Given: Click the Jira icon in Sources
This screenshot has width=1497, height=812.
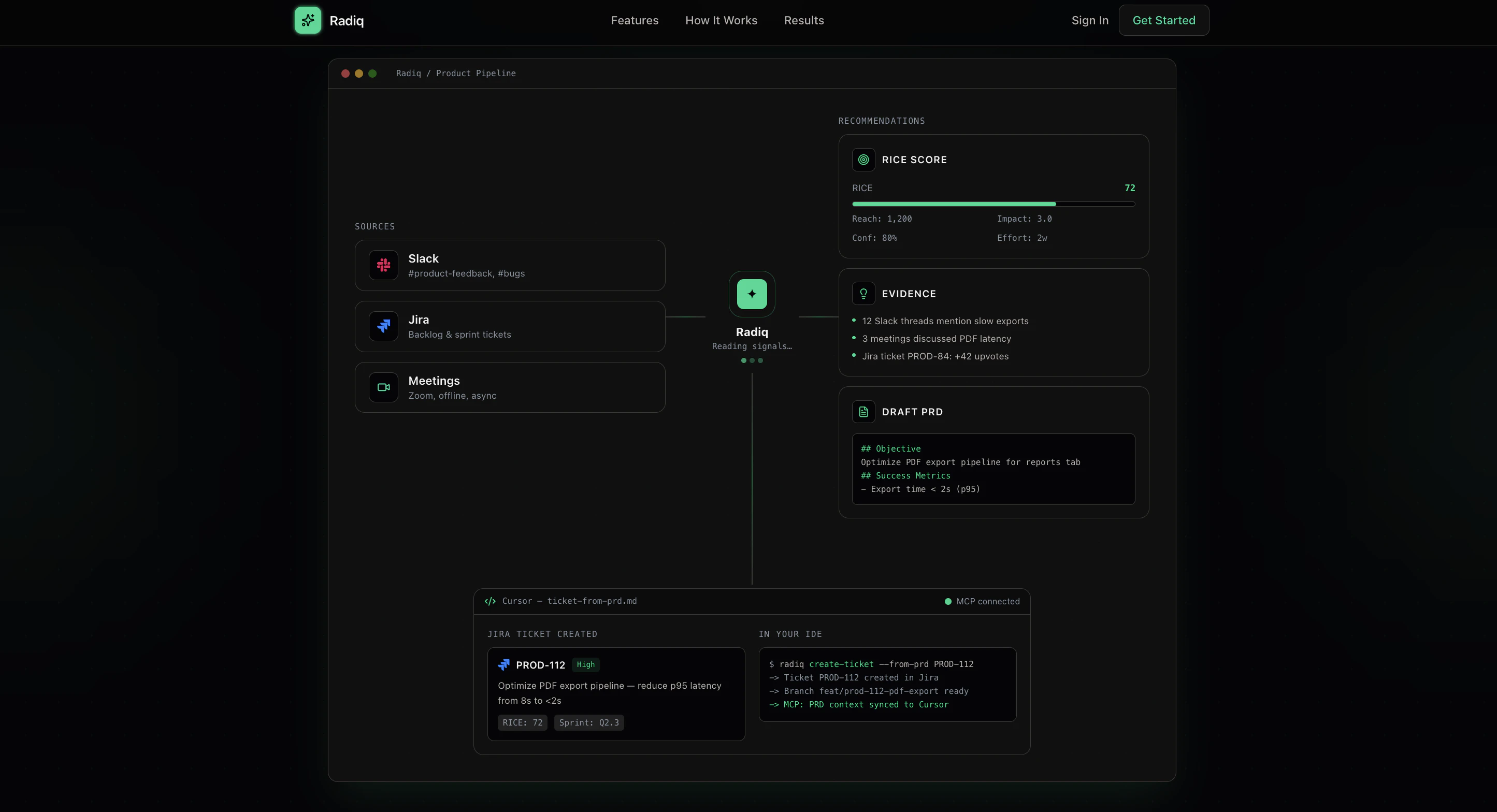Looking at the screenshot, I should tap(383, 326).
